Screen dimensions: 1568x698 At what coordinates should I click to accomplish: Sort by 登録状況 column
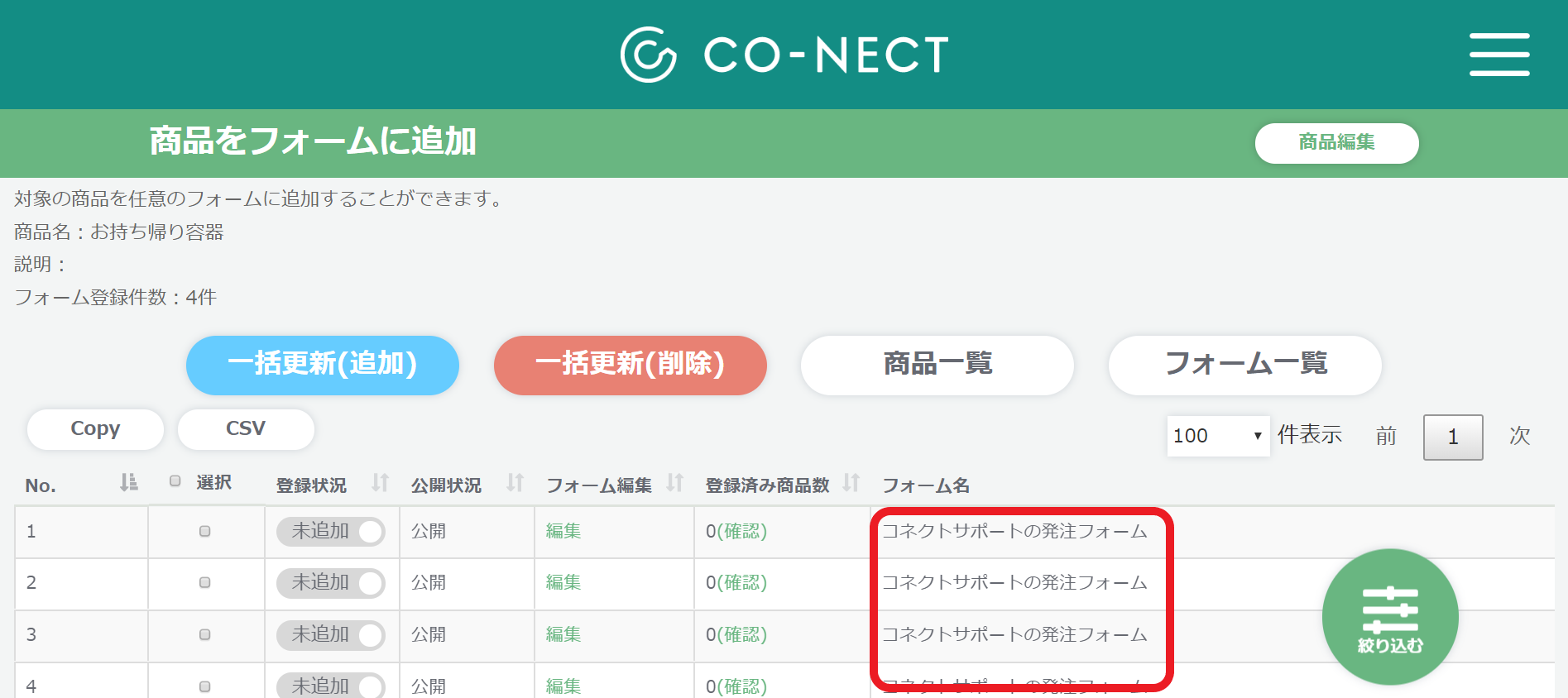(x=380, y=482)
